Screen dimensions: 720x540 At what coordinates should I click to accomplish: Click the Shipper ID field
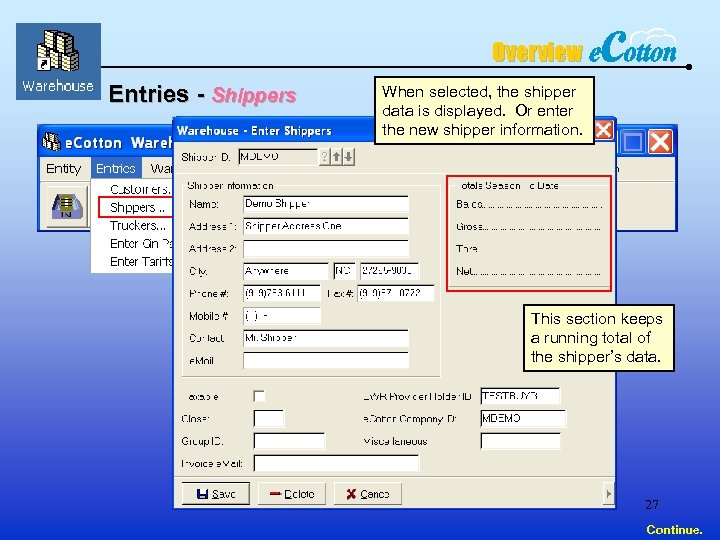(277, 157)
